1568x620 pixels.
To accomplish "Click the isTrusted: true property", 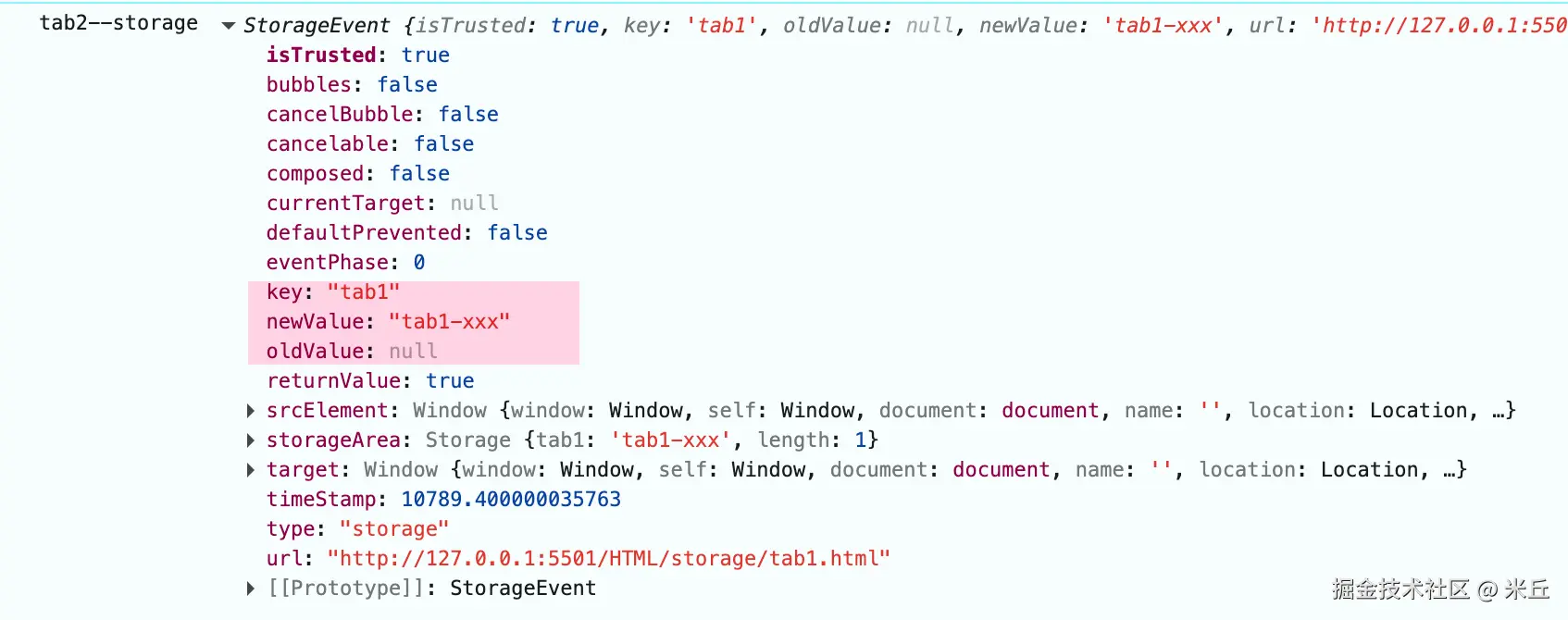I will [x=358, y=56].
